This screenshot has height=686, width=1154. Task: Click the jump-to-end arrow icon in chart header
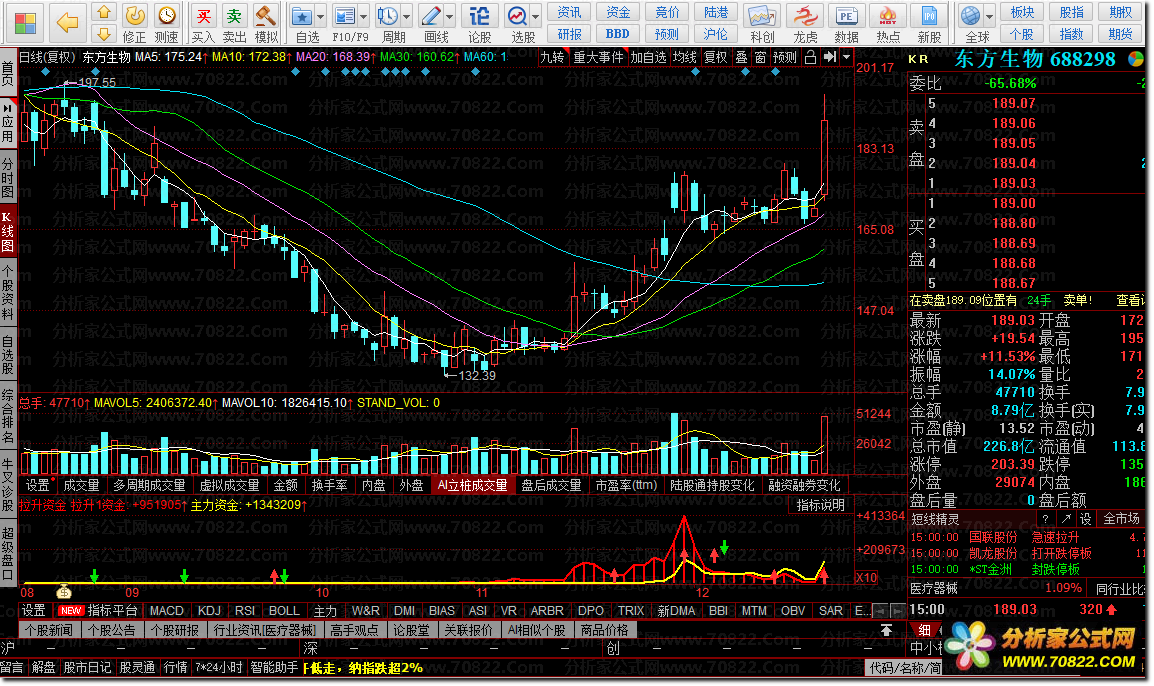(x=830, y=57)
